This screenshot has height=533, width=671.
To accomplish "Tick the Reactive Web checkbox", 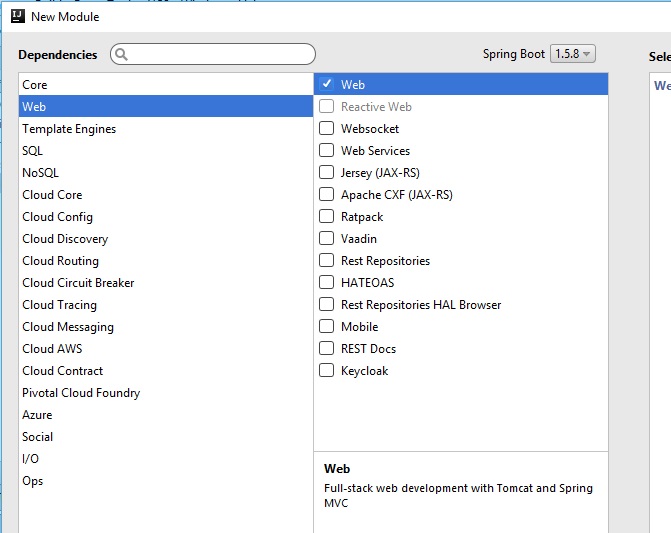I will [327, 106].
